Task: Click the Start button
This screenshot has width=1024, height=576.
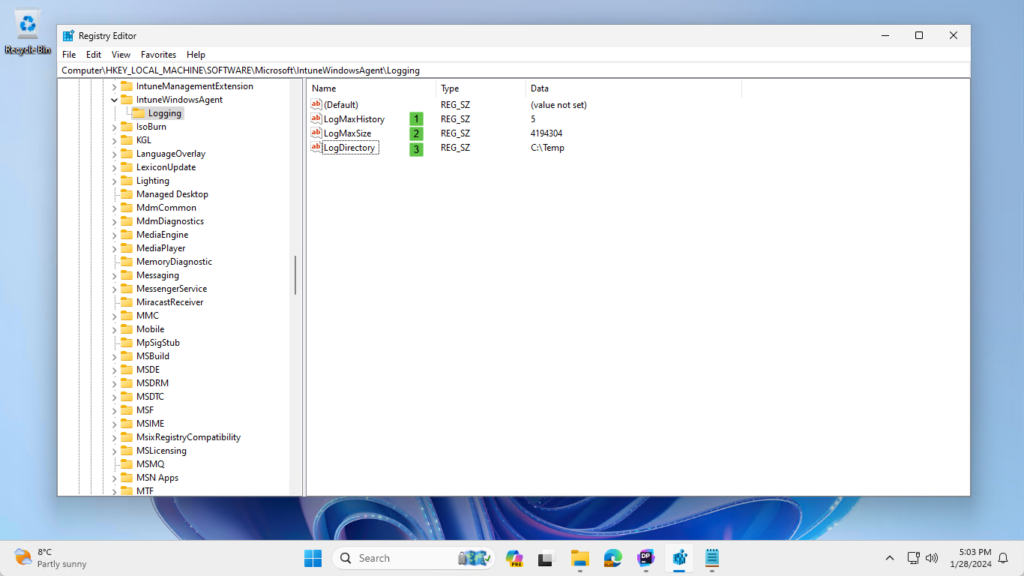Action: (311, 558)
